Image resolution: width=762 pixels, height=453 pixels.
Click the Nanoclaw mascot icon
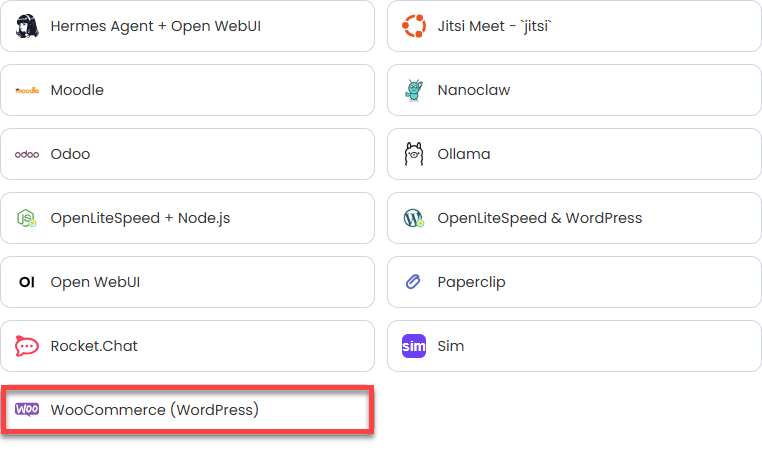click(x=414, y=90)
